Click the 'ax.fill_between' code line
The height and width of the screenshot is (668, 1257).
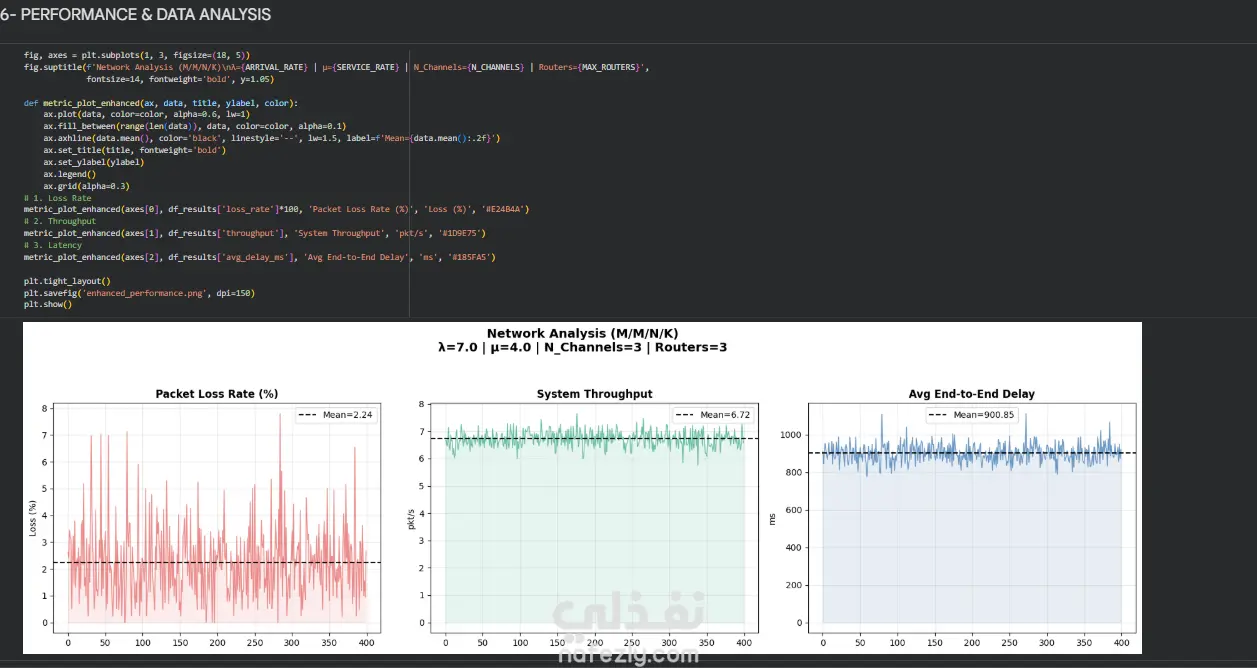pos(194,127)
